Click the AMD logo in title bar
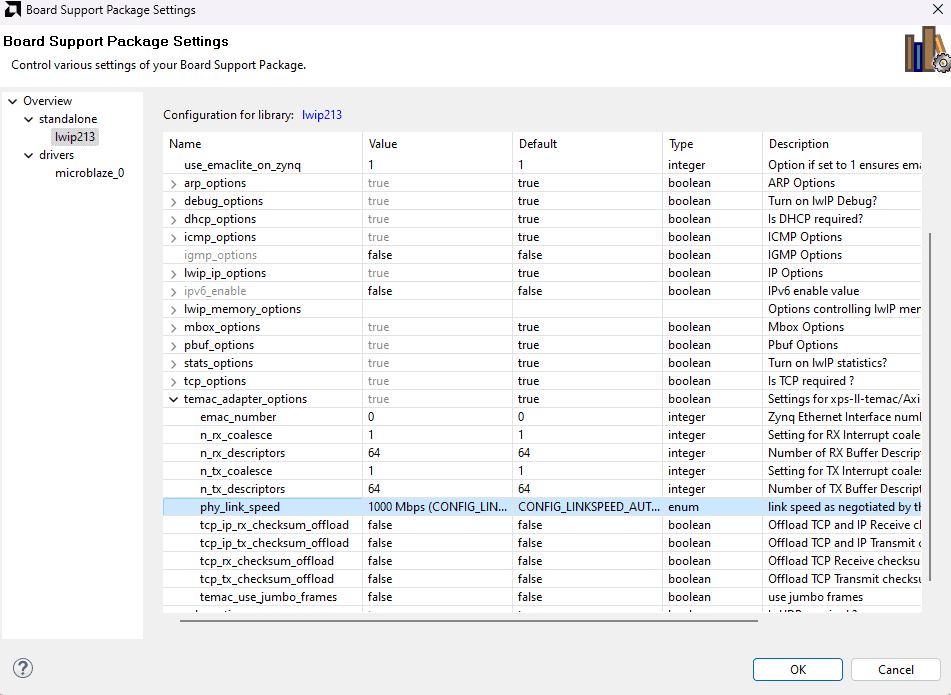951x695 pixels. pyautogui.click(x=12, y=10)
